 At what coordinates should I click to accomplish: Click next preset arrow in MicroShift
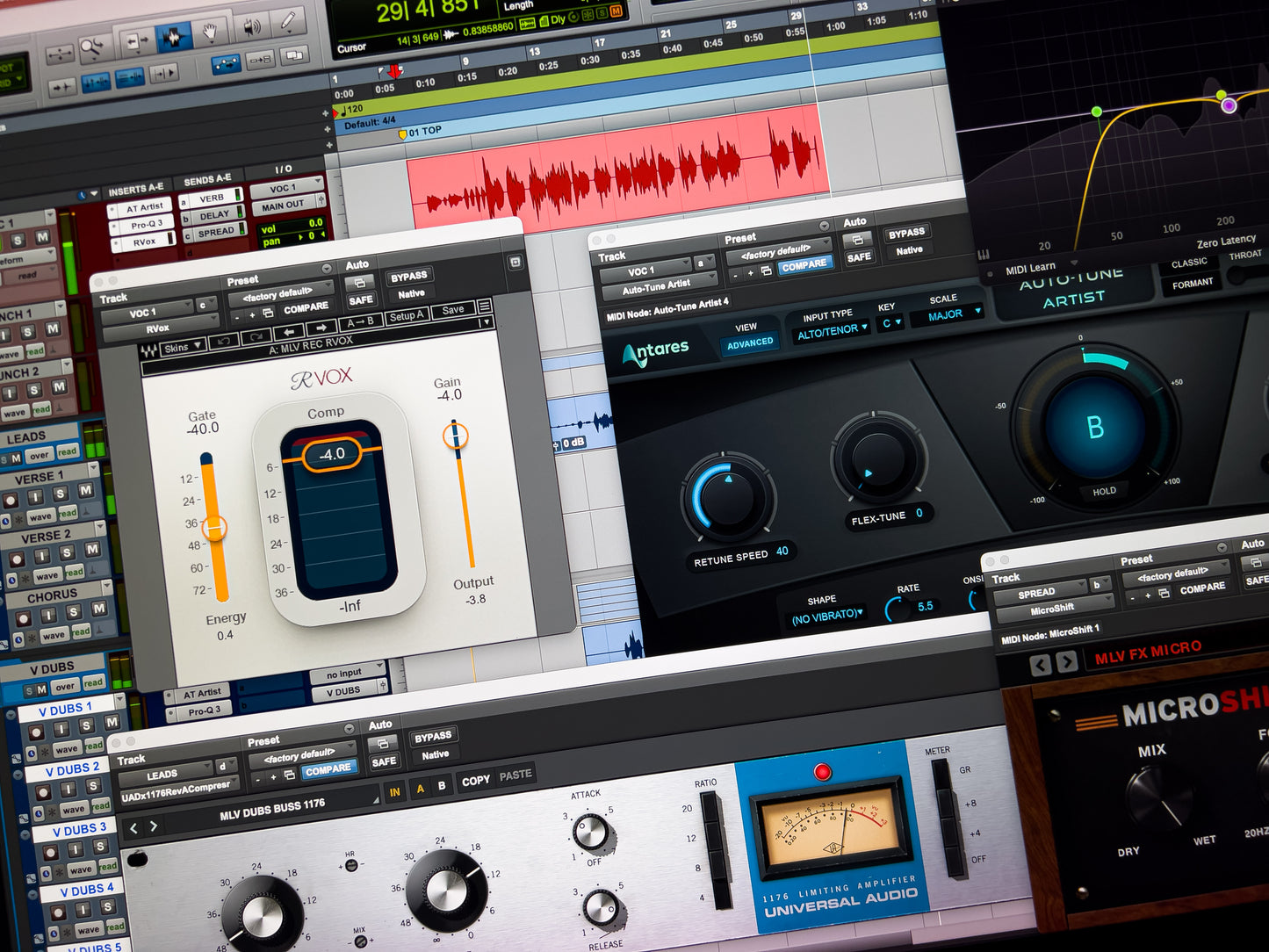coord(1067,662)
